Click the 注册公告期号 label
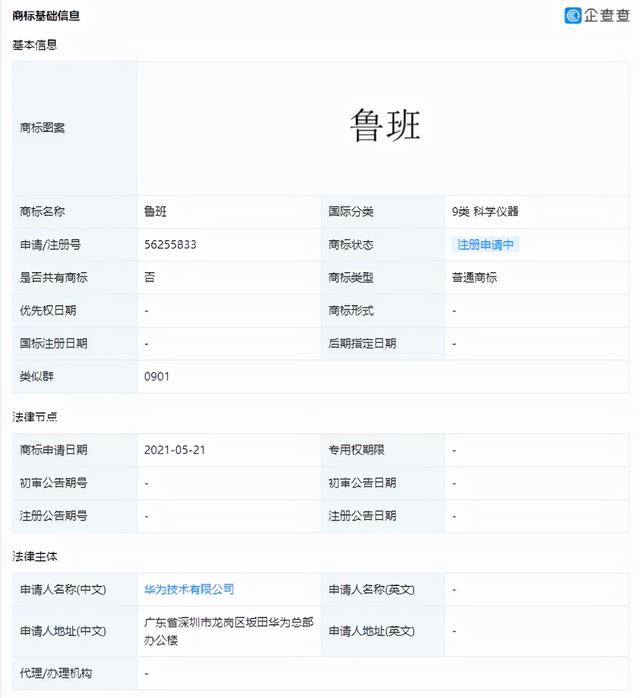 point(53,516)
